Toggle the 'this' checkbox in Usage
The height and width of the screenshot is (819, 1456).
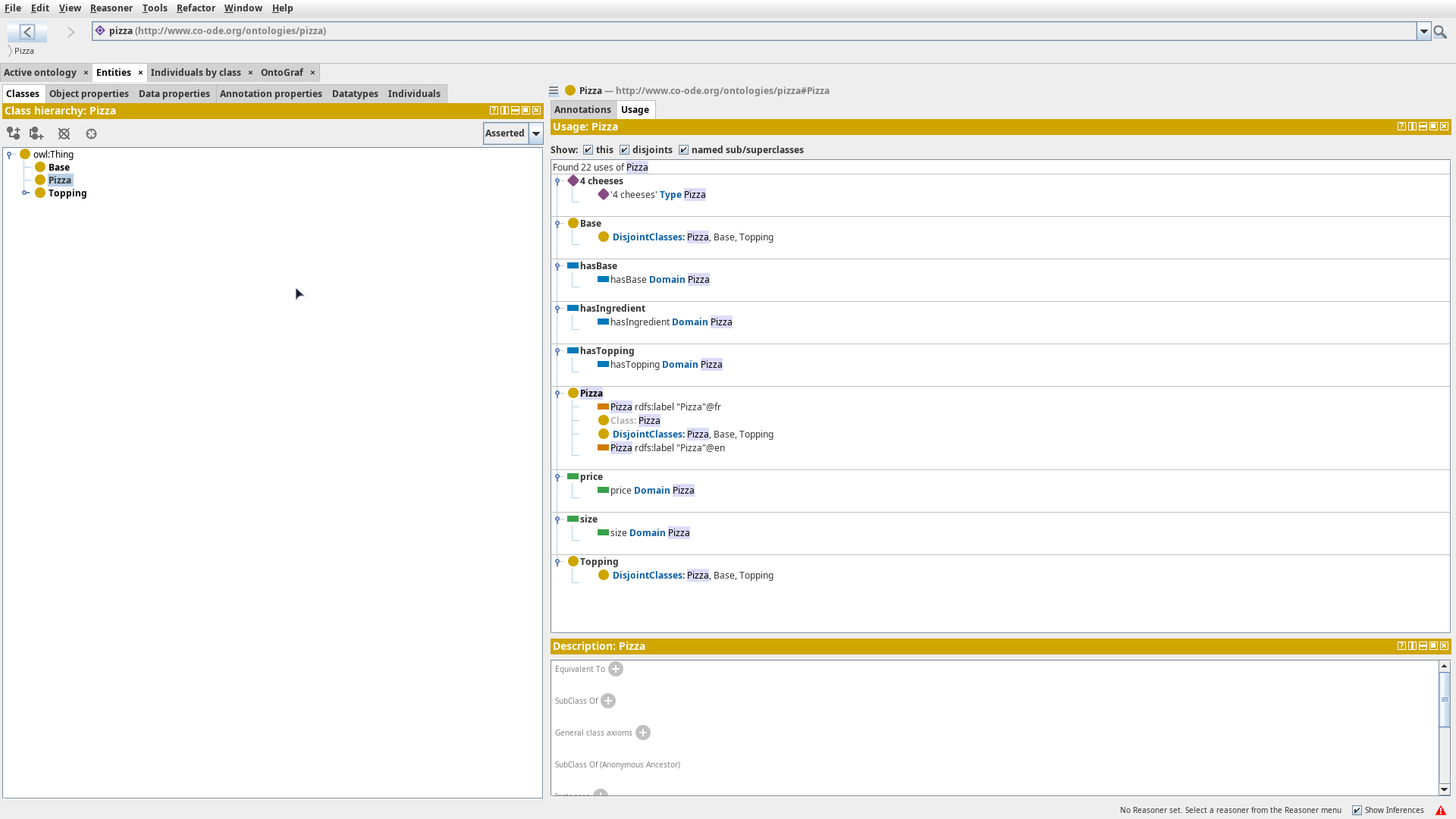588,150
